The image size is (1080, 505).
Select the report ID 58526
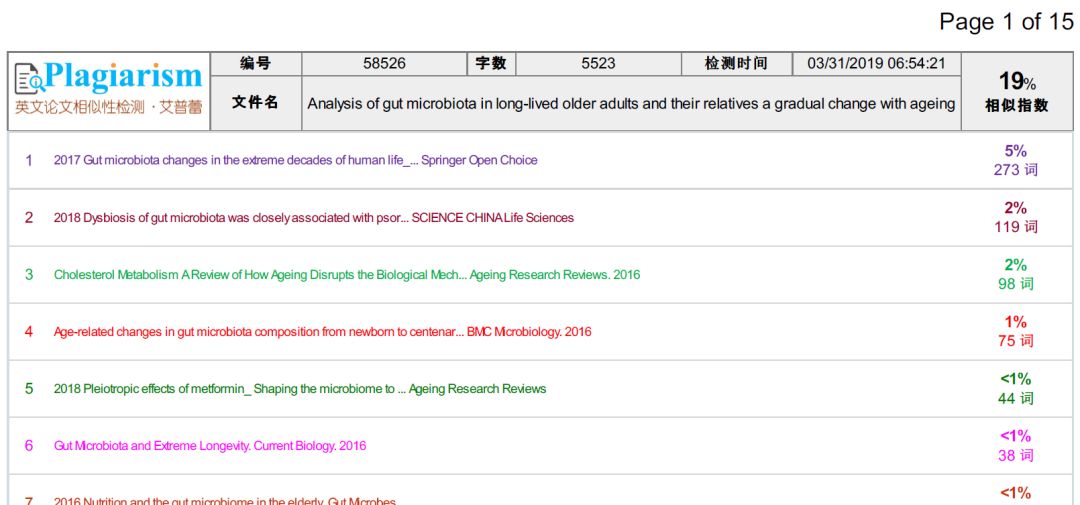click(x=384, y=64)
